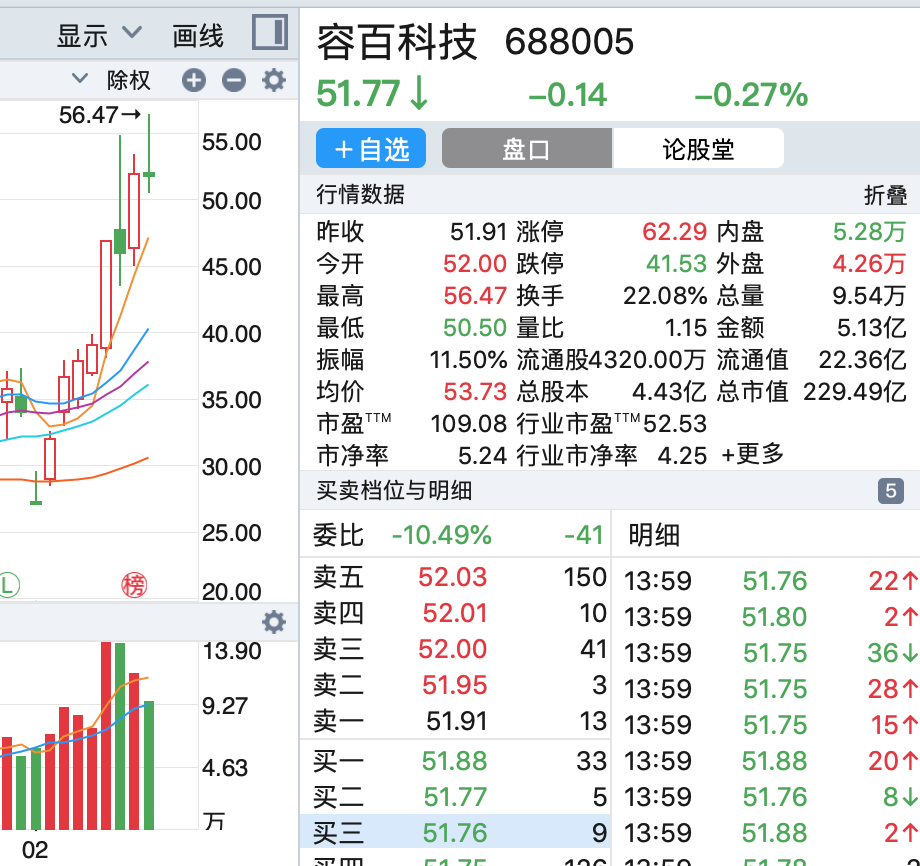
Task: Expand more quote data via +更多
Action: coord(752,454)
